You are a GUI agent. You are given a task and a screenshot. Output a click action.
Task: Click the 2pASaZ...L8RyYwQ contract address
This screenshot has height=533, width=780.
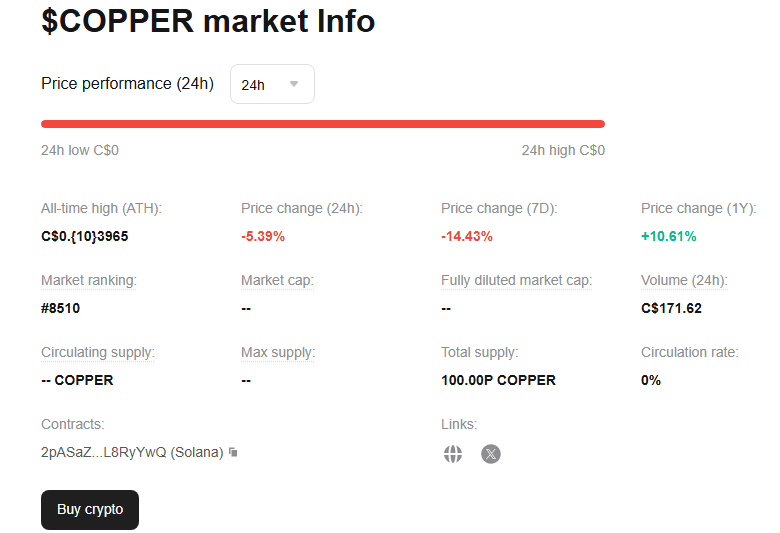coord(132,452)
